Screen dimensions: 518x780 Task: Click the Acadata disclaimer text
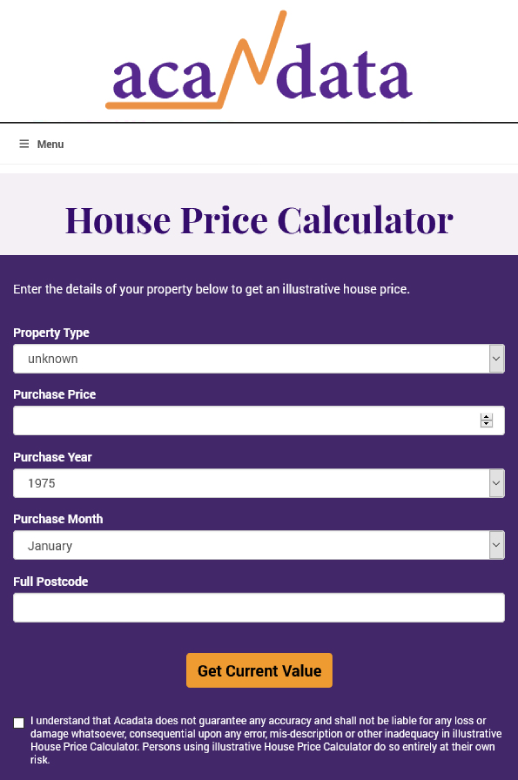(x=266, y=740)
